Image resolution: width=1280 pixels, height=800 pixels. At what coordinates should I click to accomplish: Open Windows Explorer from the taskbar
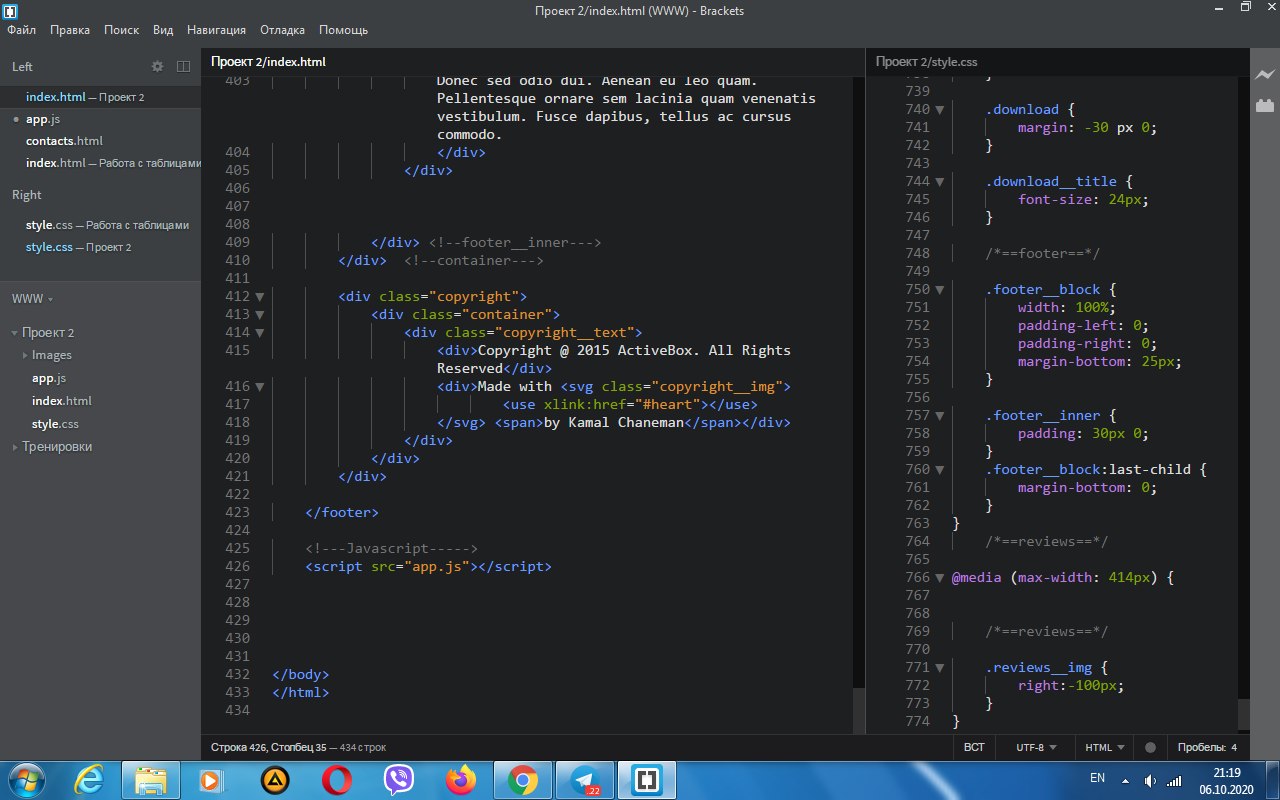coord(150,779)
